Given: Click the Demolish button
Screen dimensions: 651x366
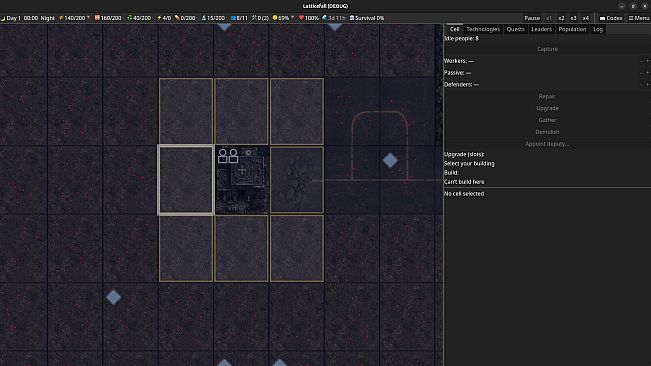Looking at the screenshot, I should [547, 132].
